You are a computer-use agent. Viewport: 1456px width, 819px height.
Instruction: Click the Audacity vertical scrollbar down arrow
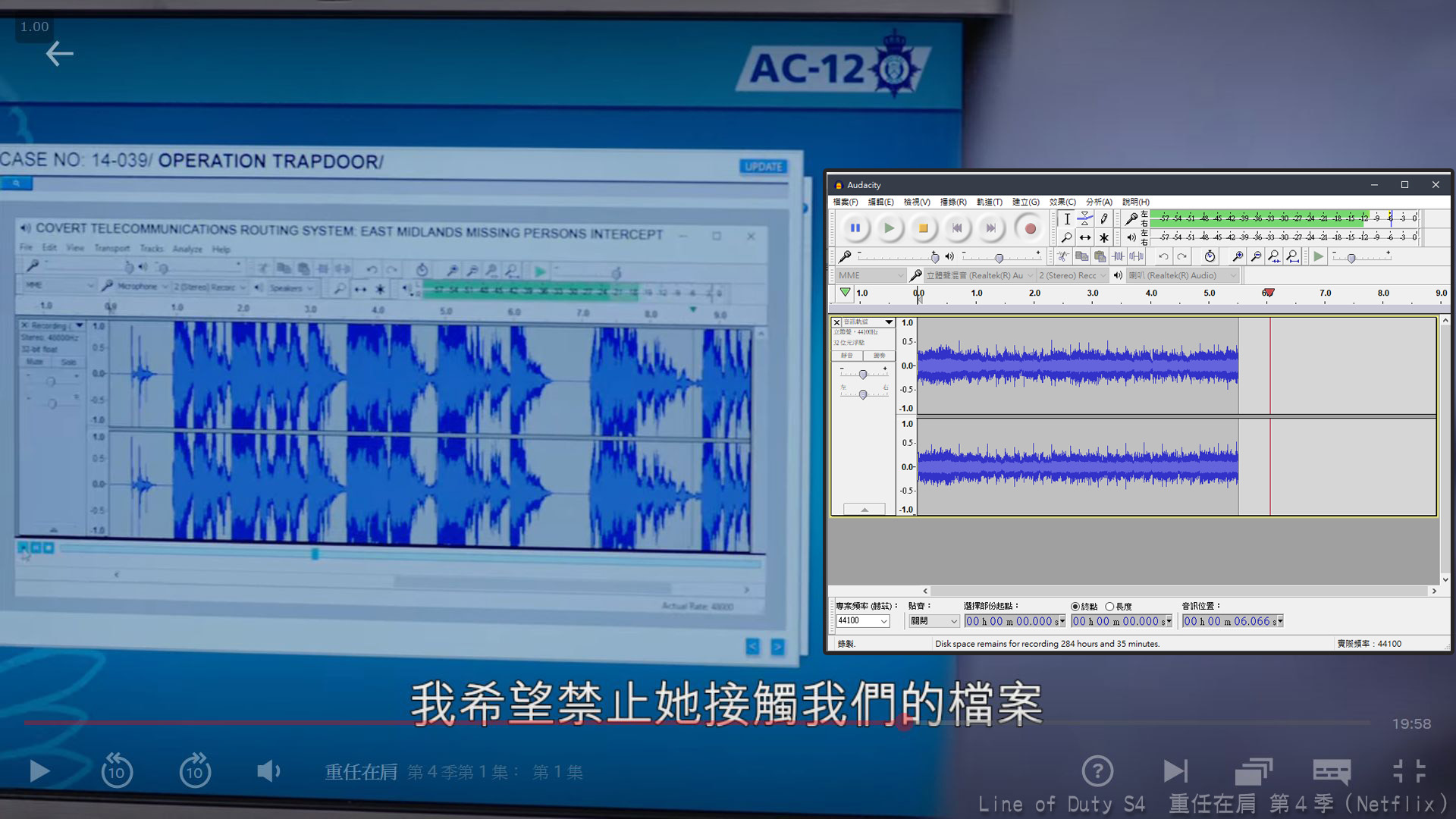tap(1445, 579)
